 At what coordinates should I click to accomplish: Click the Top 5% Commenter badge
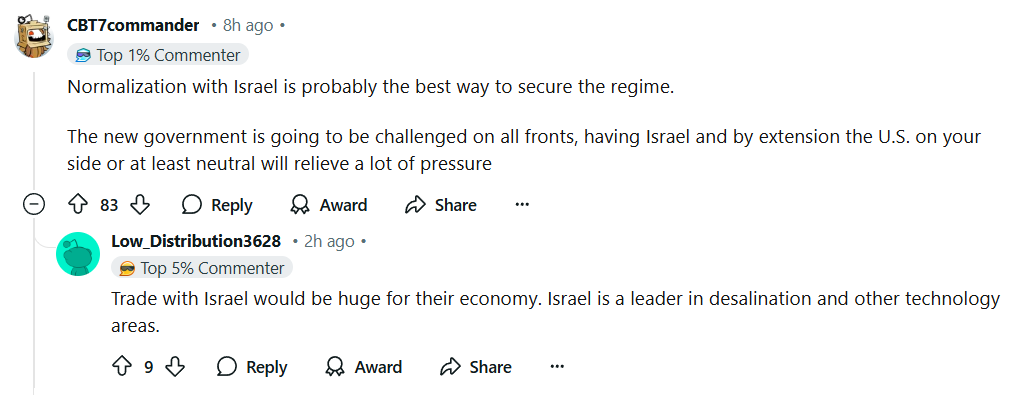(202, 268)
